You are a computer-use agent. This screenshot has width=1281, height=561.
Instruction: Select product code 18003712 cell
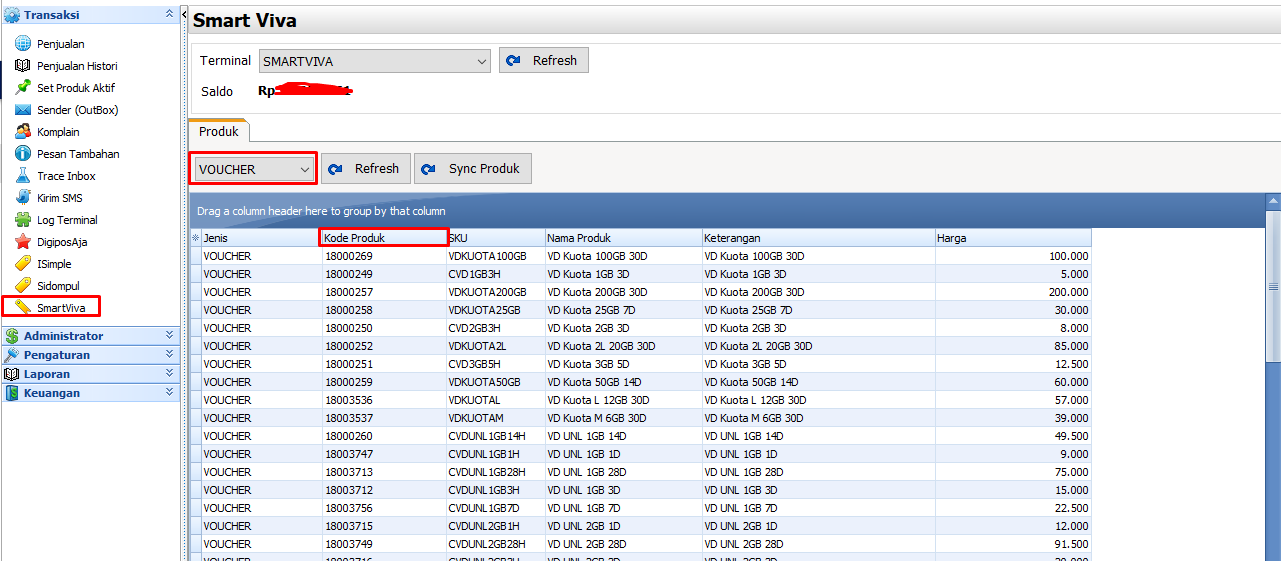pos(384,490)
